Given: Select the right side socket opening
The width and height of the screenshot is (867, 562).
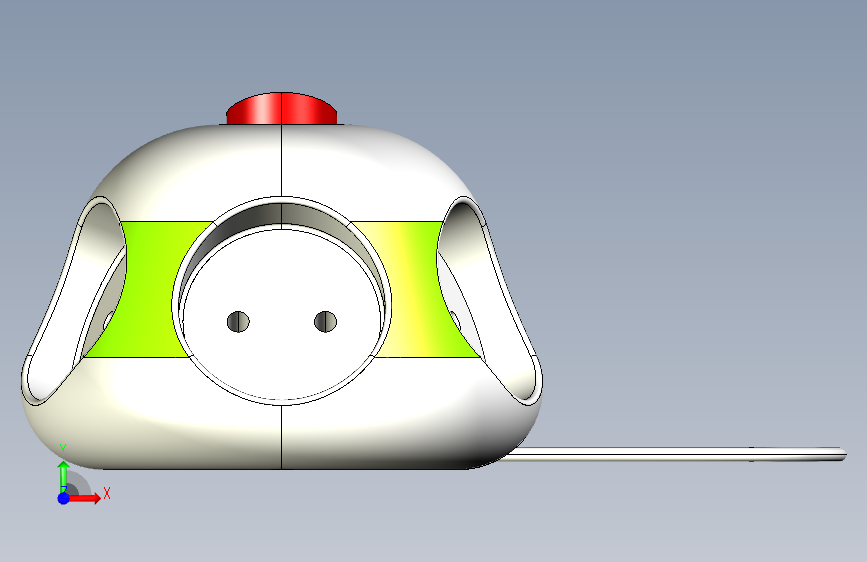Looking at the screenshot, I should coord(489,301).
